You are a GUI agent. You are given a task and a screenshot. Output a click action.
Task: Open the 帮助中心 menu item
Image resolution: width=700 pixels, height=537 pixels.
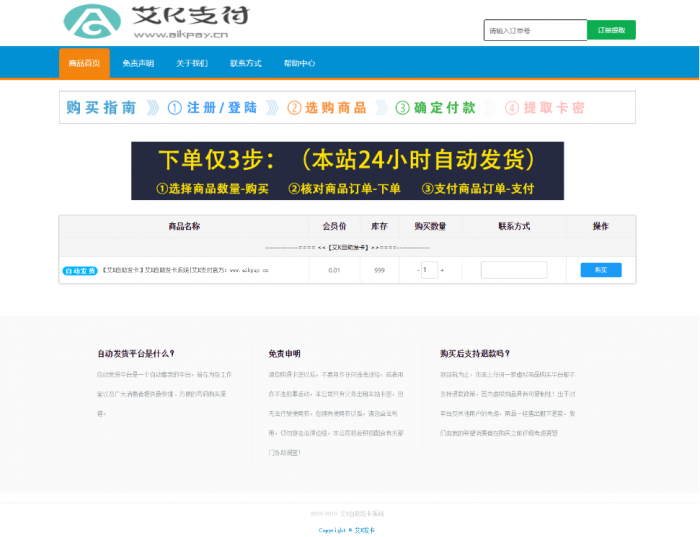coord(299,63)
